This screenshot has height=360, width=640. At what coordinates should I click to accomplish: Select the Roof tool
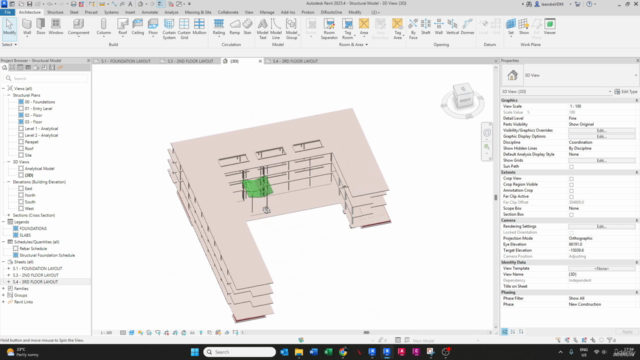point(122,27)
